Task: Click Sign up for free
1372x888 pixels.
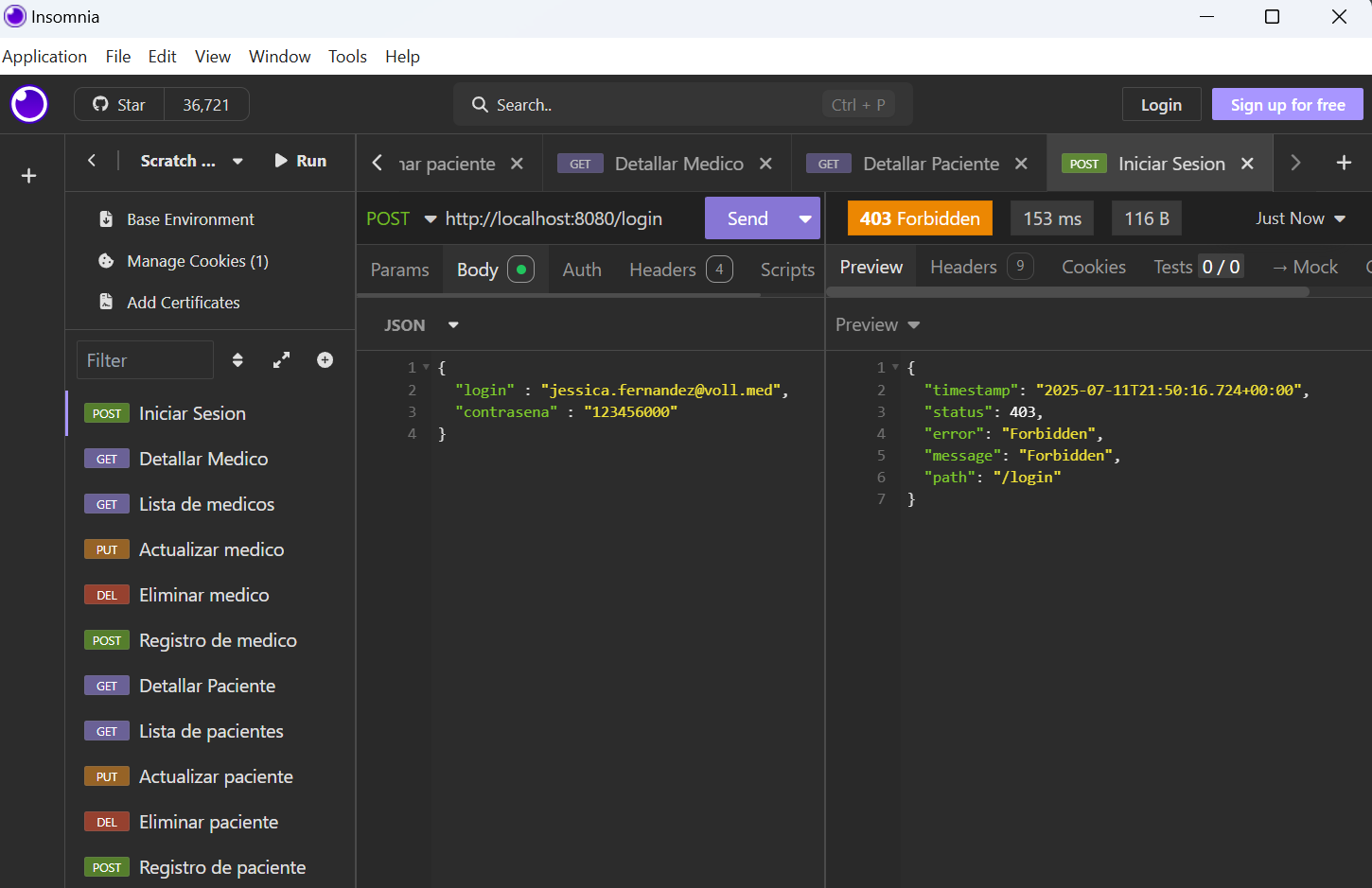Action: click(x=1287, y=105)
